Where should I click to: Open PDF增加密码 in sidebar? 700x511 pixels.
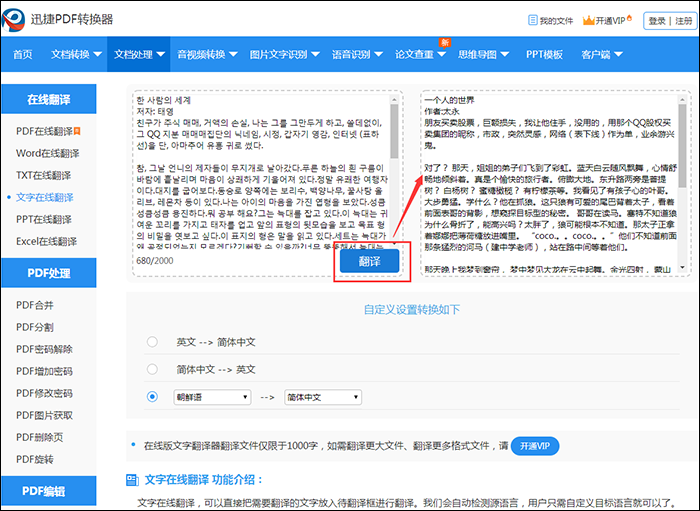[x=44, y=371]
